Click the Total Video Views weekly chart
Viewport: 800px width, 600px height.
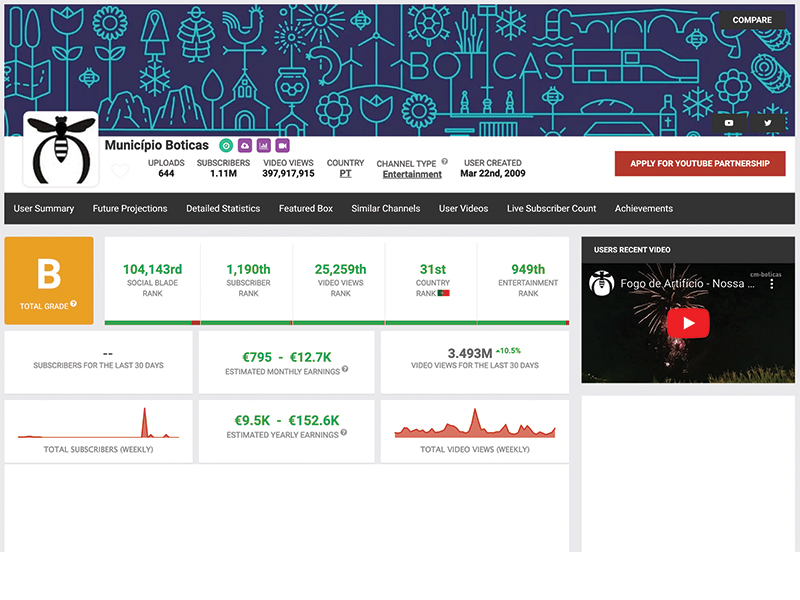pos(475,423)
